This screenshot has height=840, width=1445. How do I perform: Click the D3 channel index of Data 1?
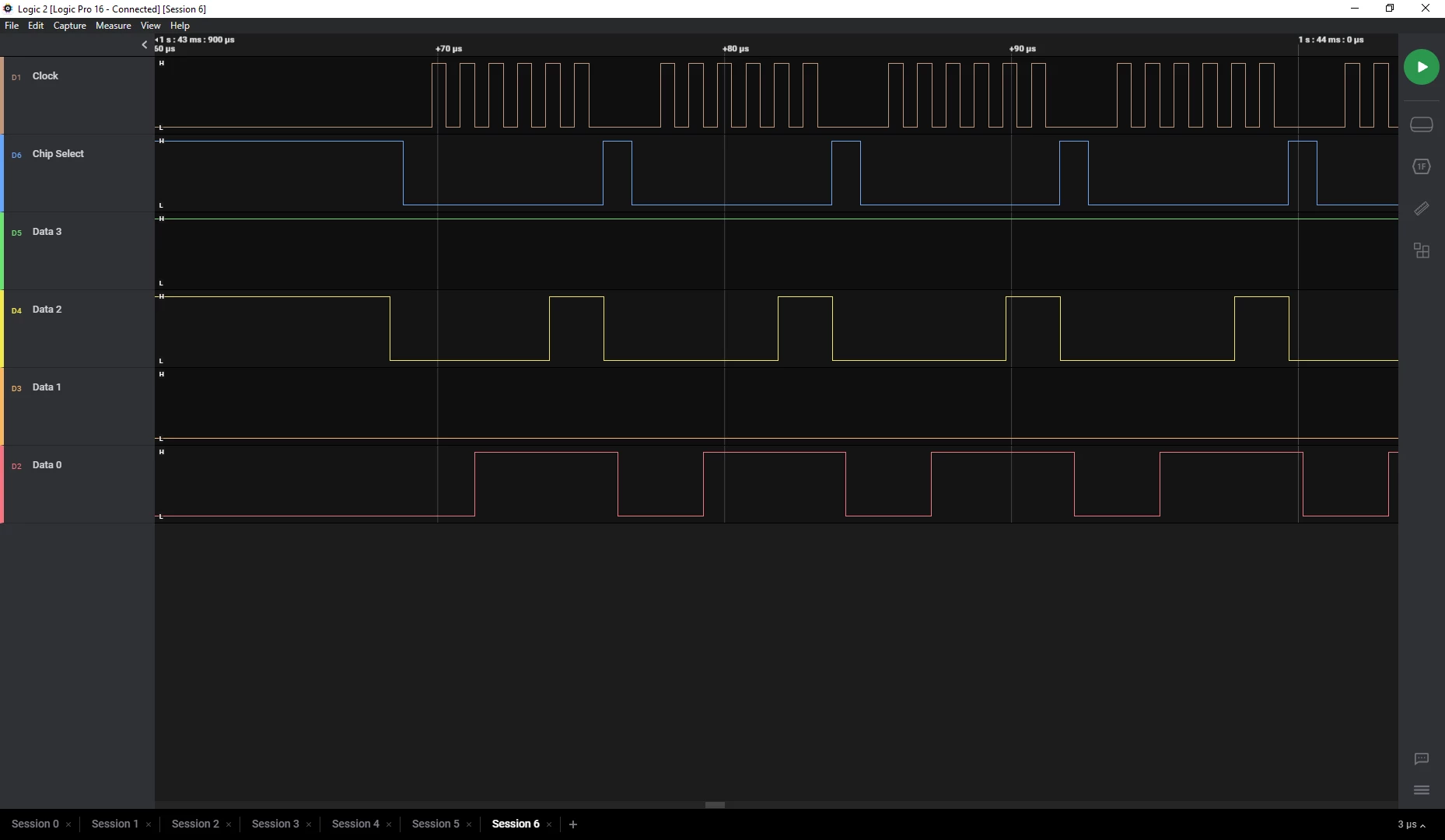[16, 389]
